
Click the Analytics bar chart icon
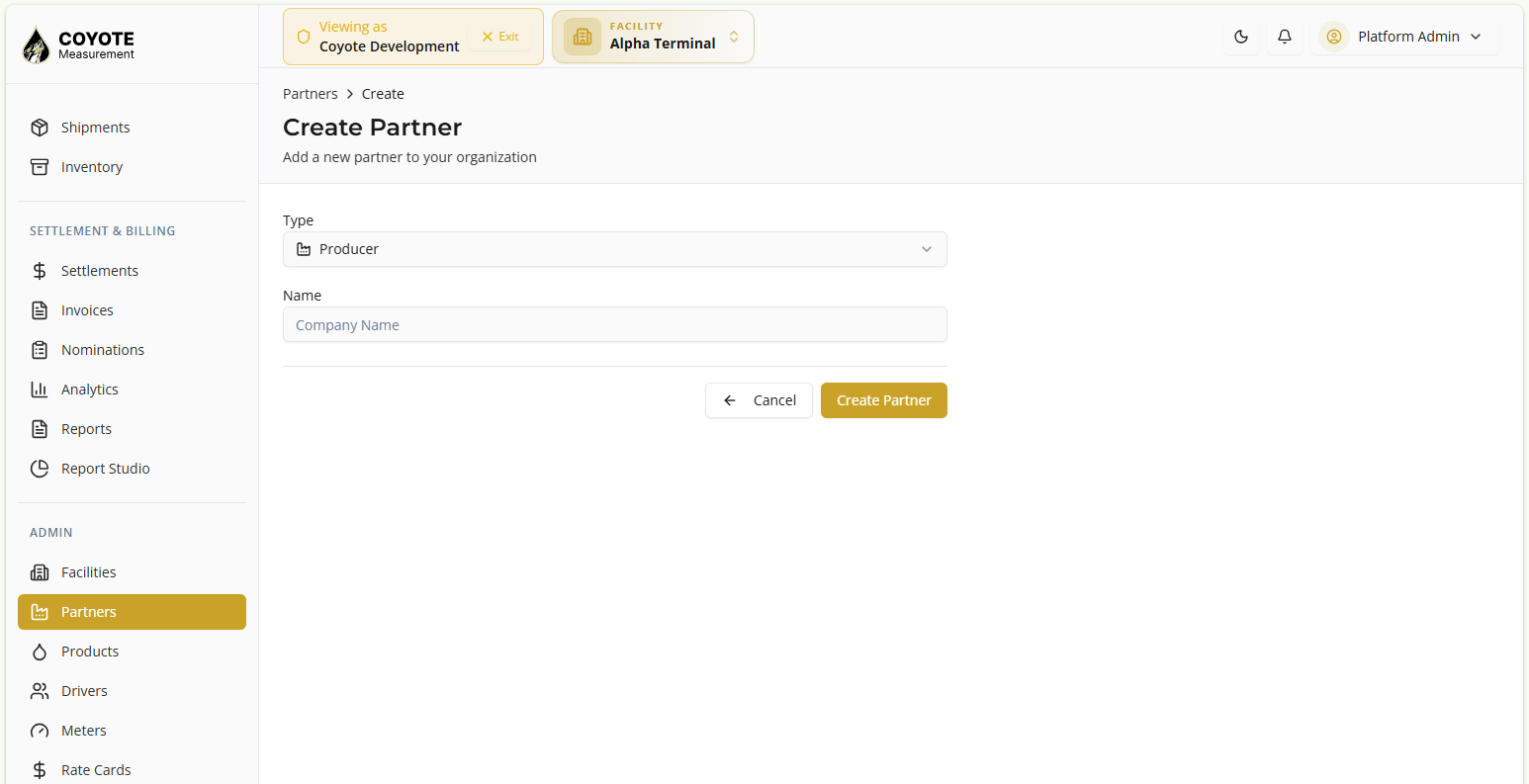click(40, 390)
